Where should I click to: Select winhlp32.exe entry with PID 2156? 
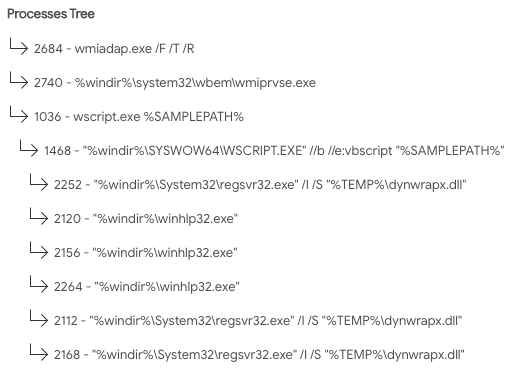(146, 253)
